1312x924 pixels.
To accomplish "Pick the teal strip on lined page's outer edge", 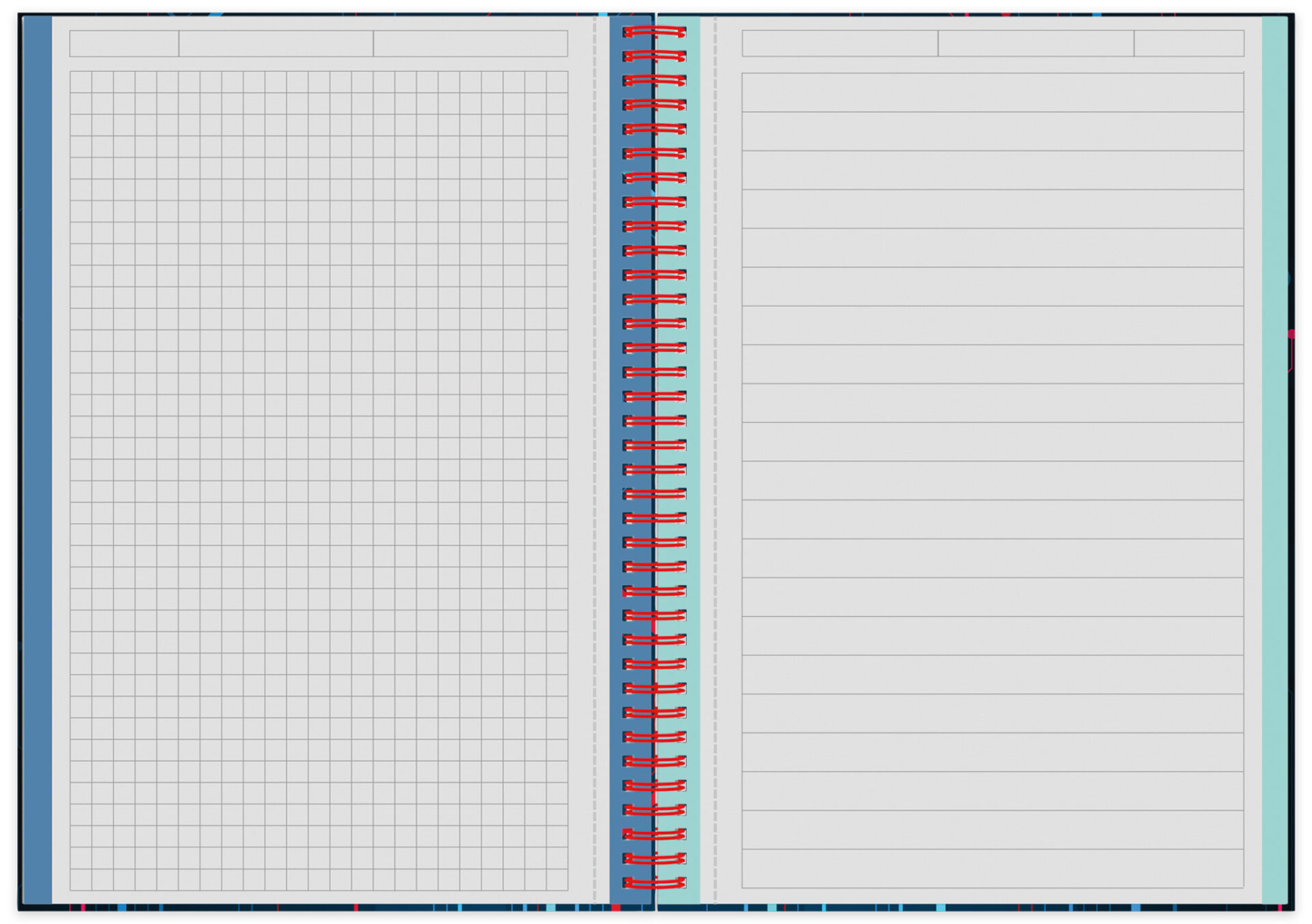I will coord(1275,459).
